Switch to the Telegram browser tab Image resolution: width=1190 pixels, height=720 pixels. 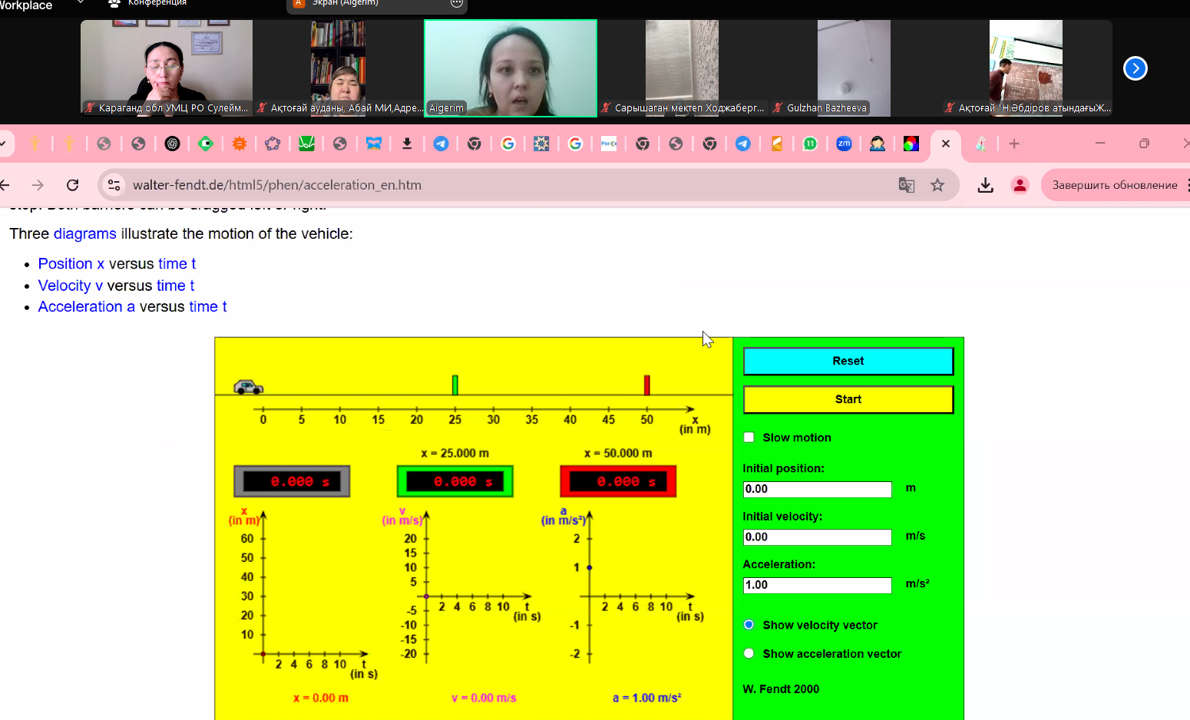pyautogui.click(x=441, y=144)
